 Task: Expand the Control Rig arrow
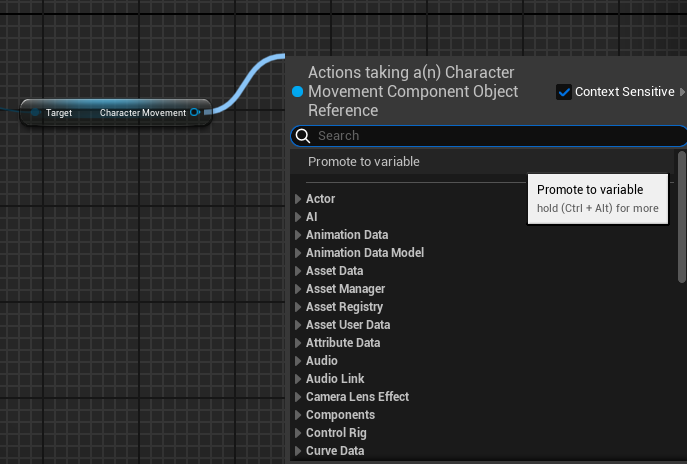click(298, 432)
